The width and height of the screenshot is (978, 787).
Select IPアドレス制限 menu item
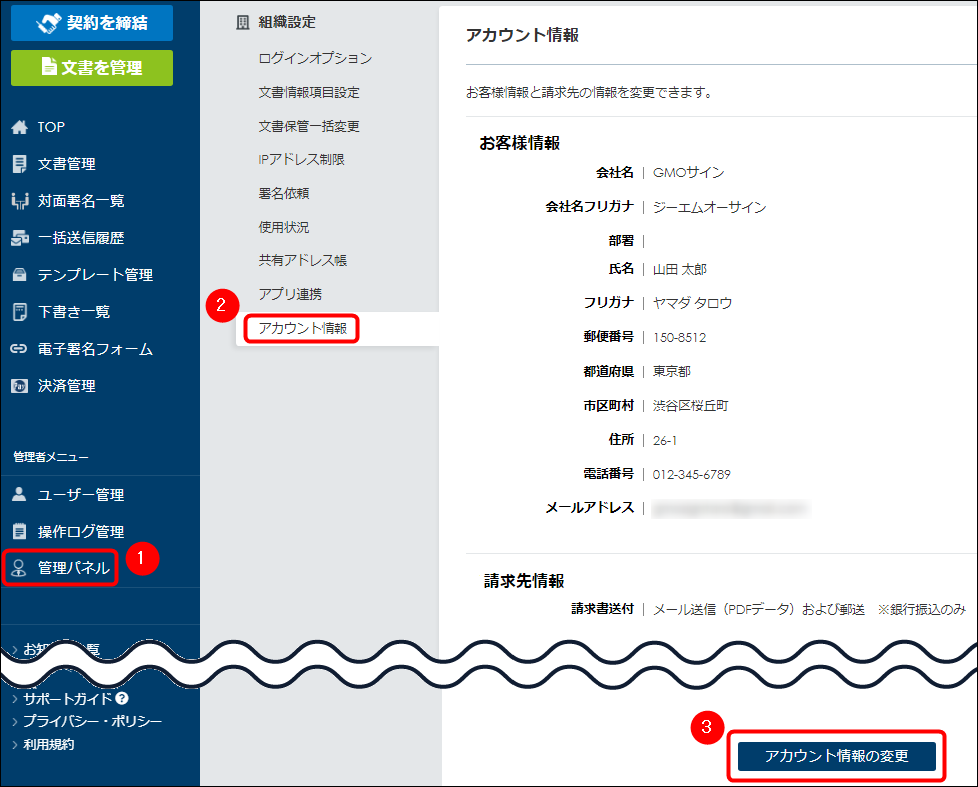pos(301,159)
